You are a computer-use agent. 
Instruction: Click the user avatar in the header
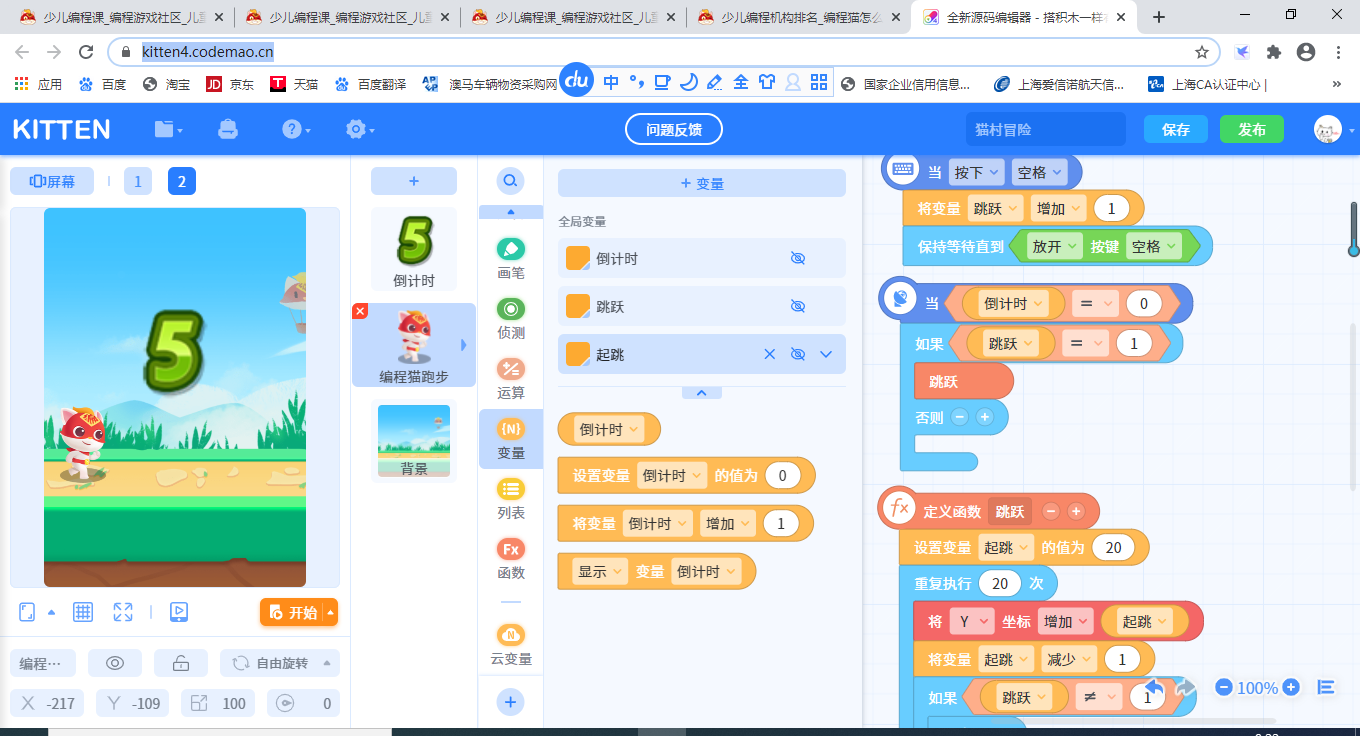(1327, 129)
